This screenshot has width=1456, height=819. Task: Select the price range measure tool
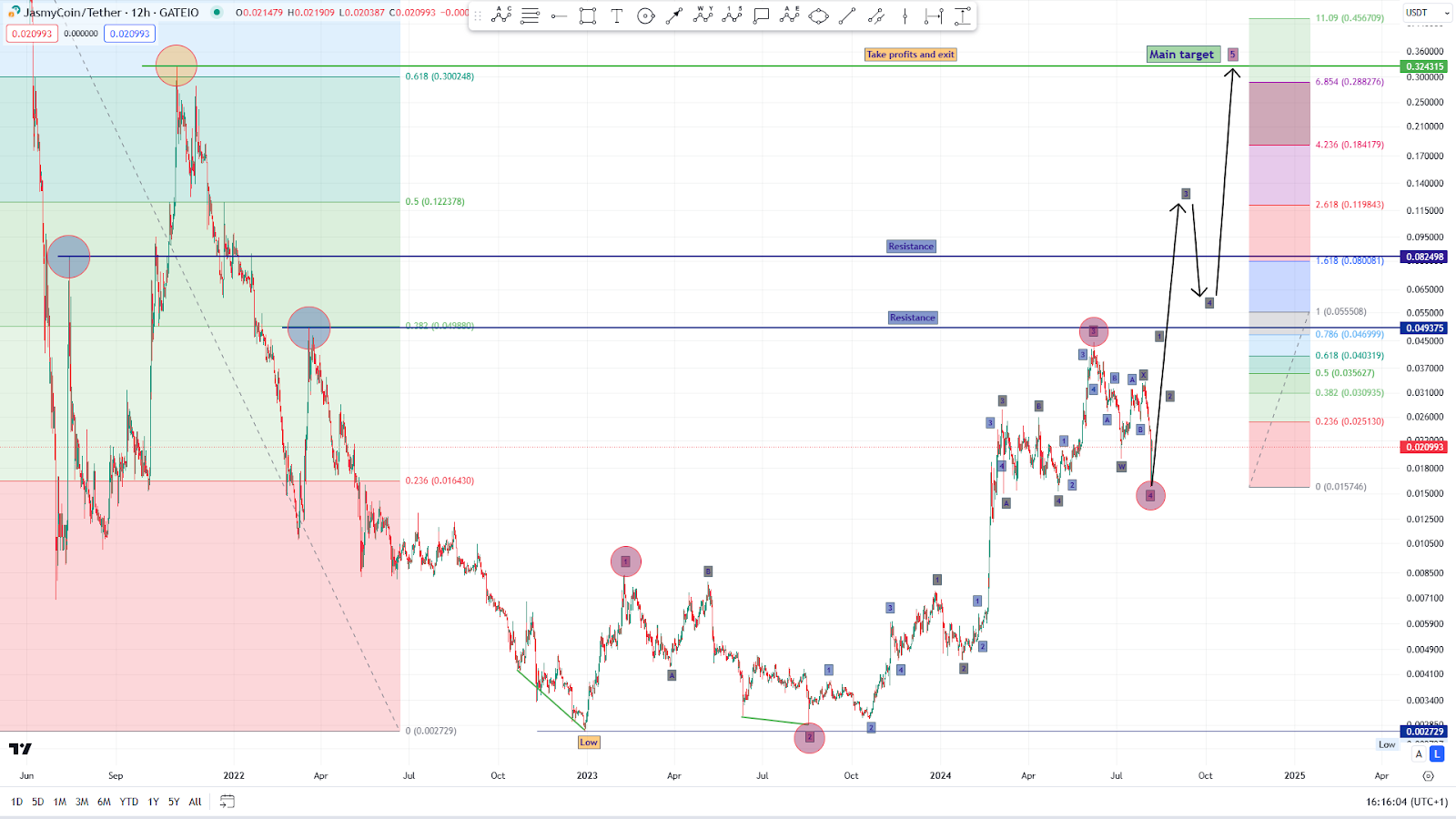click(x=962, y=15)
